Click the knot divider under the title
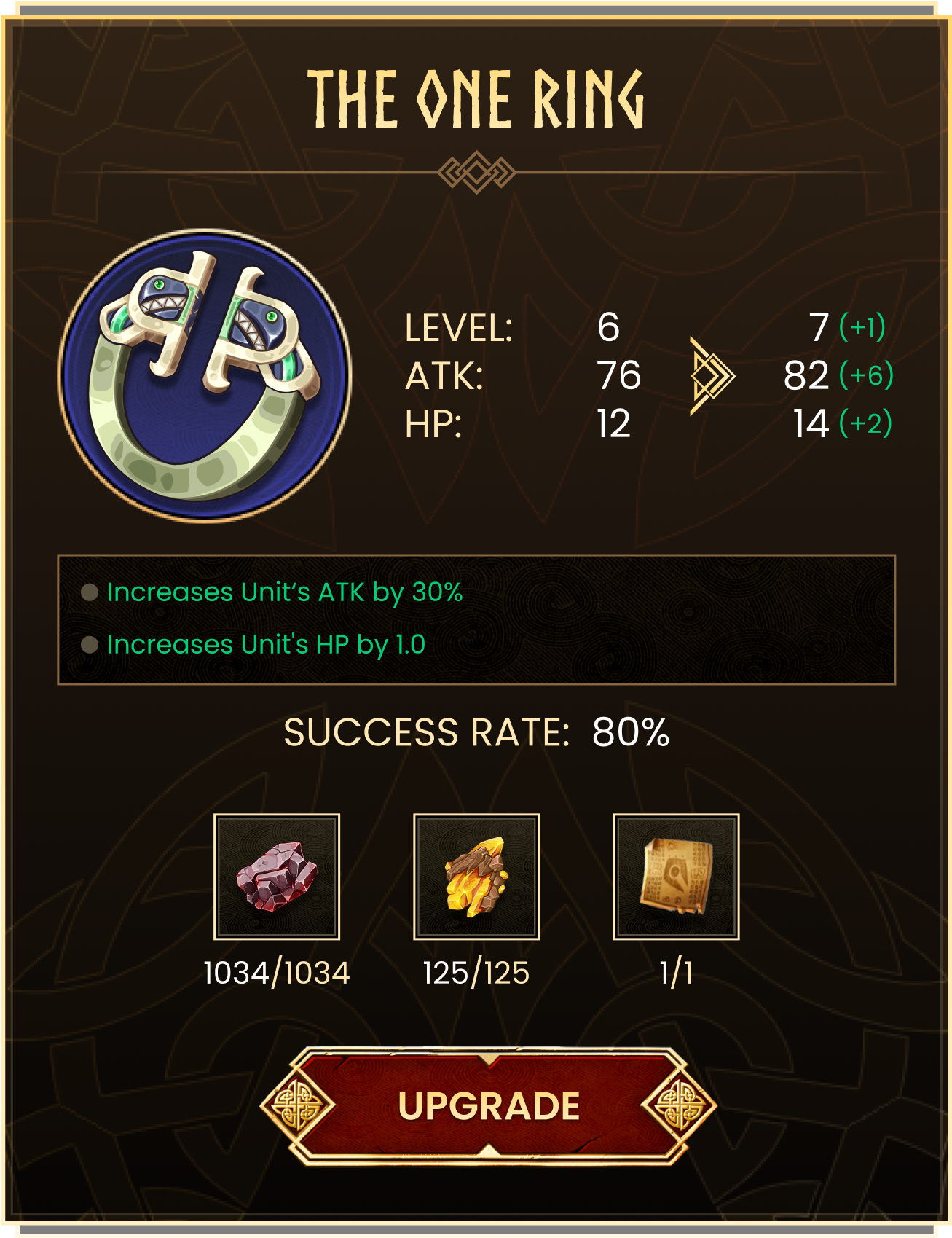The width and height of the screenshot is (952, 1238). pos(476,173)
